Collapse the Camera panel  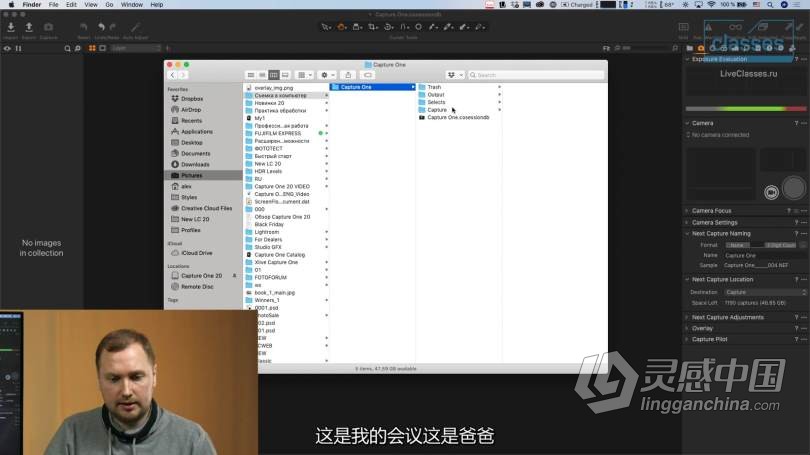(x=687, y=123)
